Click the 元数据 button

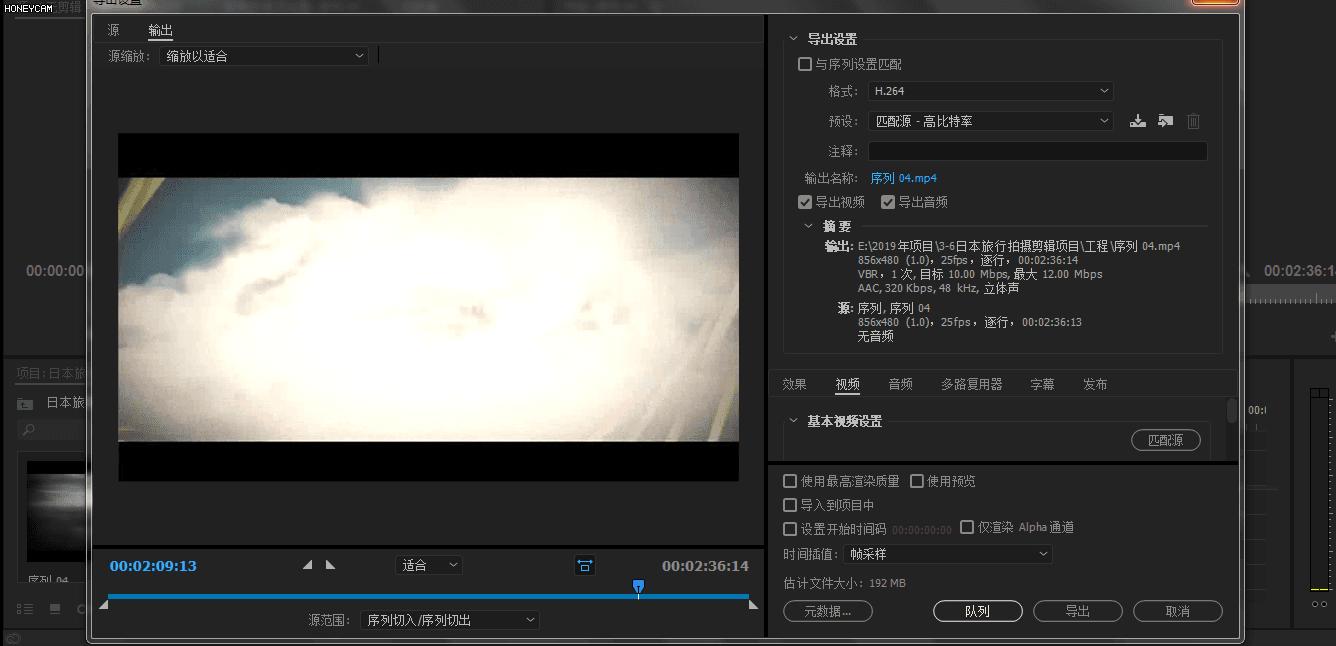point(828,611)
